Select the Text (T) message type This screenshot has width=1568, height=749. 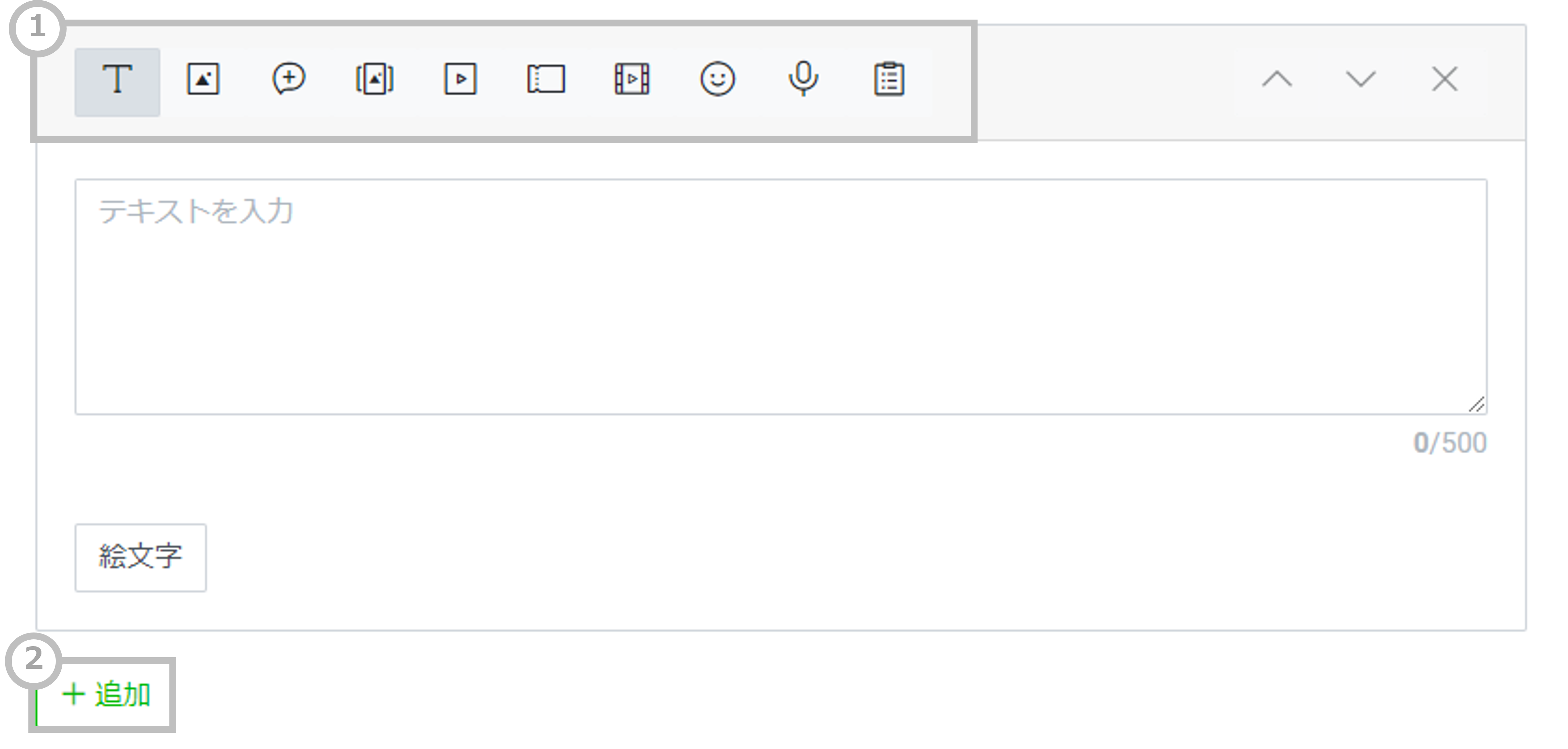(117, 82)
